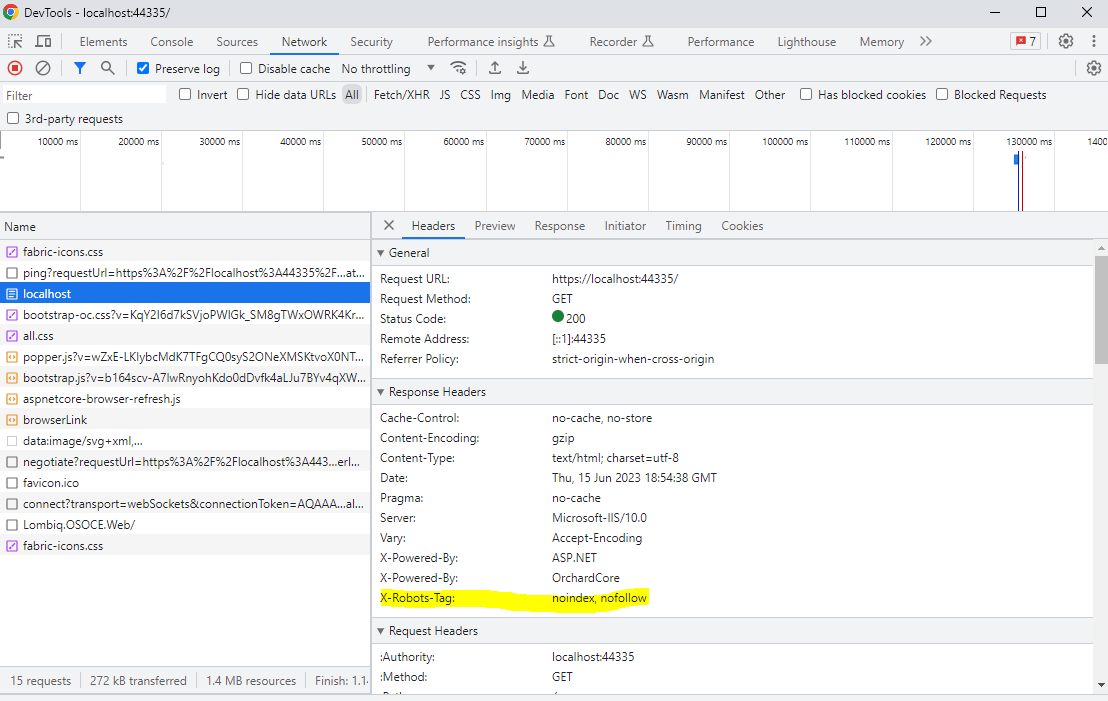Switch to the Elements panel
The image size is (1108, 701).
pyautogui.click(x=103, y=42)
